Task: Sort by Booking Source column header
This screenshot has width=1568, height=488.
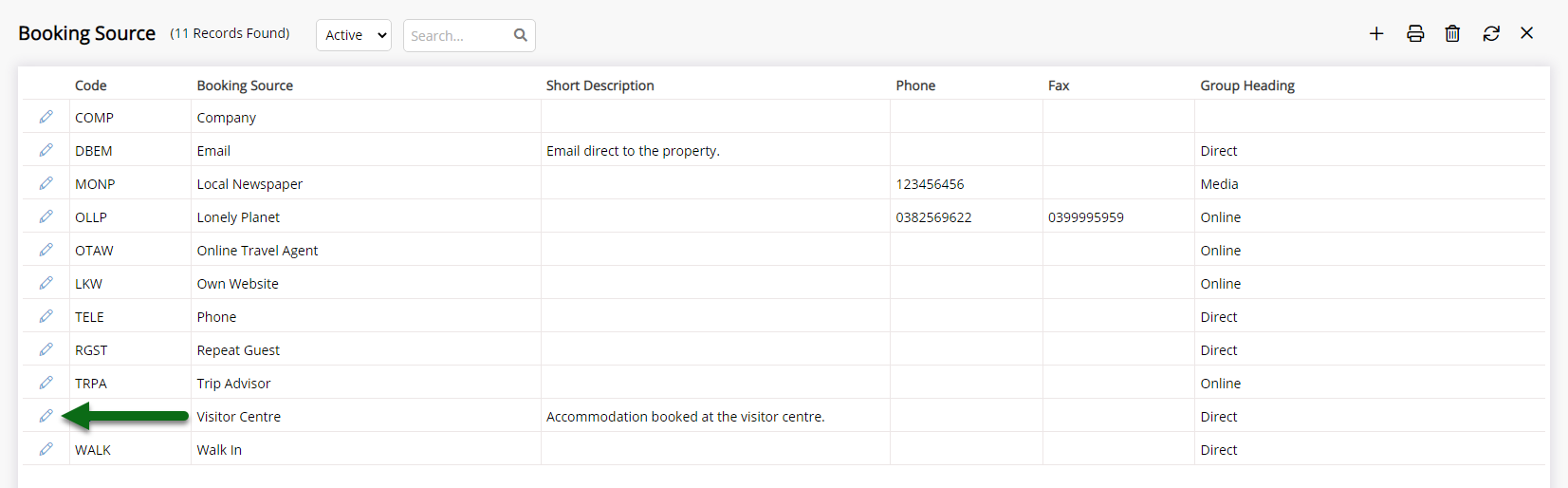Action: [245, 85]
